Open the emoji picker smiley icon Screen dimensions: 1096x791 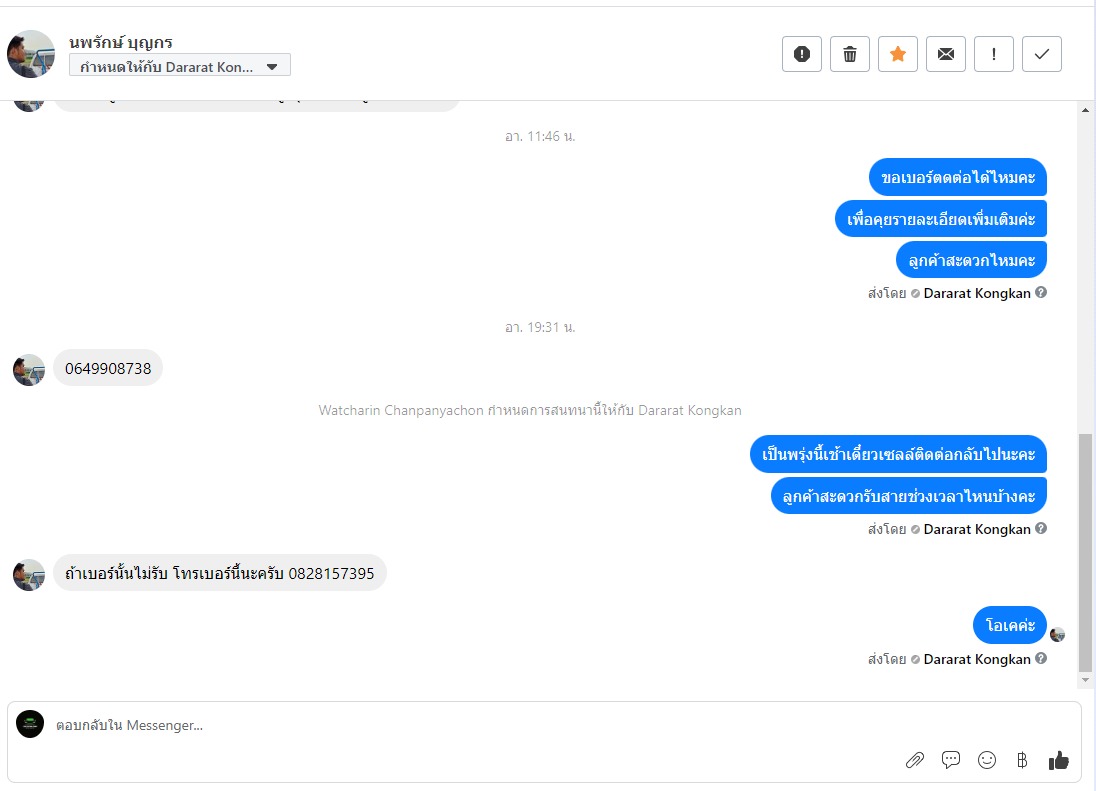tap(987, 760)
